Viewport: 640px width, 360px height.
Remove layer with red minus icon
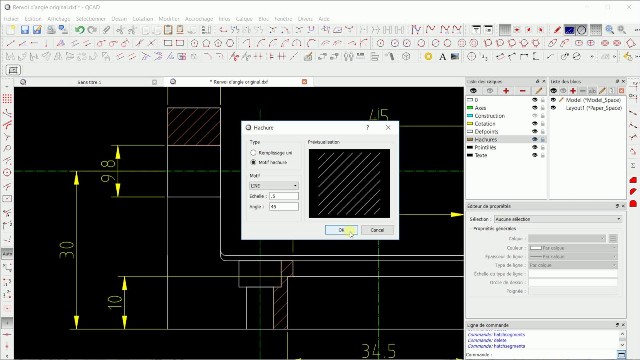point(522,91)
